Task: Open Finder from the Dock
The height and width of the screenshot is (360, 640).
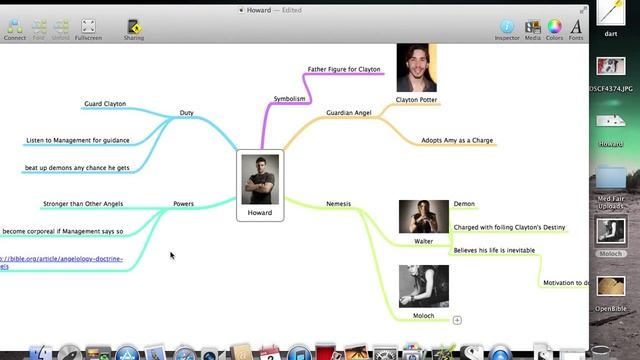Action: (40, 353)
